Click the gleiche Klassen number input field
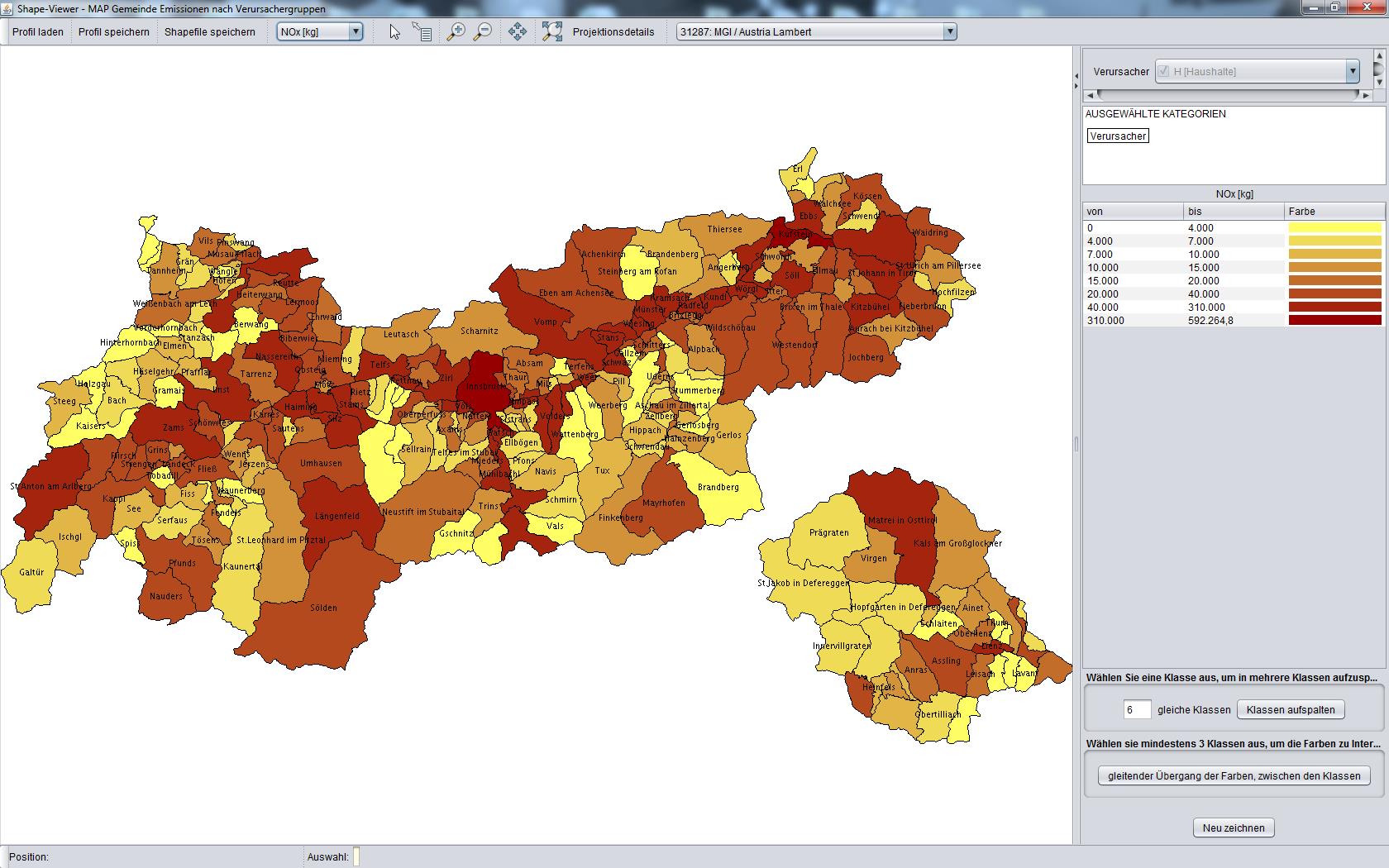1389x868 pixels. click(1136, 710)
